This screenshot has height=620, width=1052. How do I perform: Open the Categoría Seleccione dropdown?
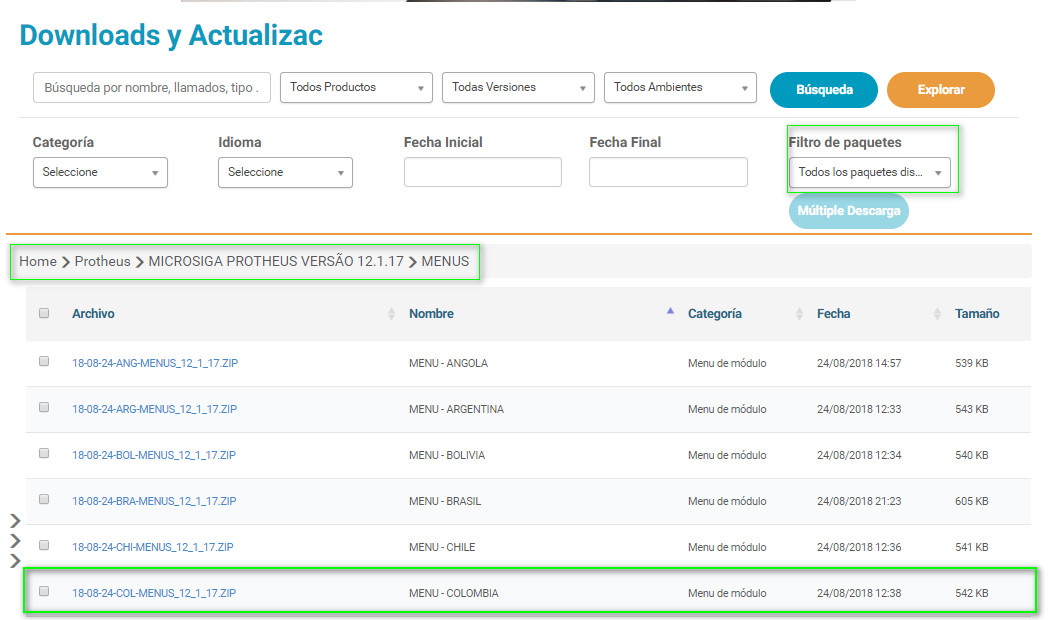[x=100, y=172]
